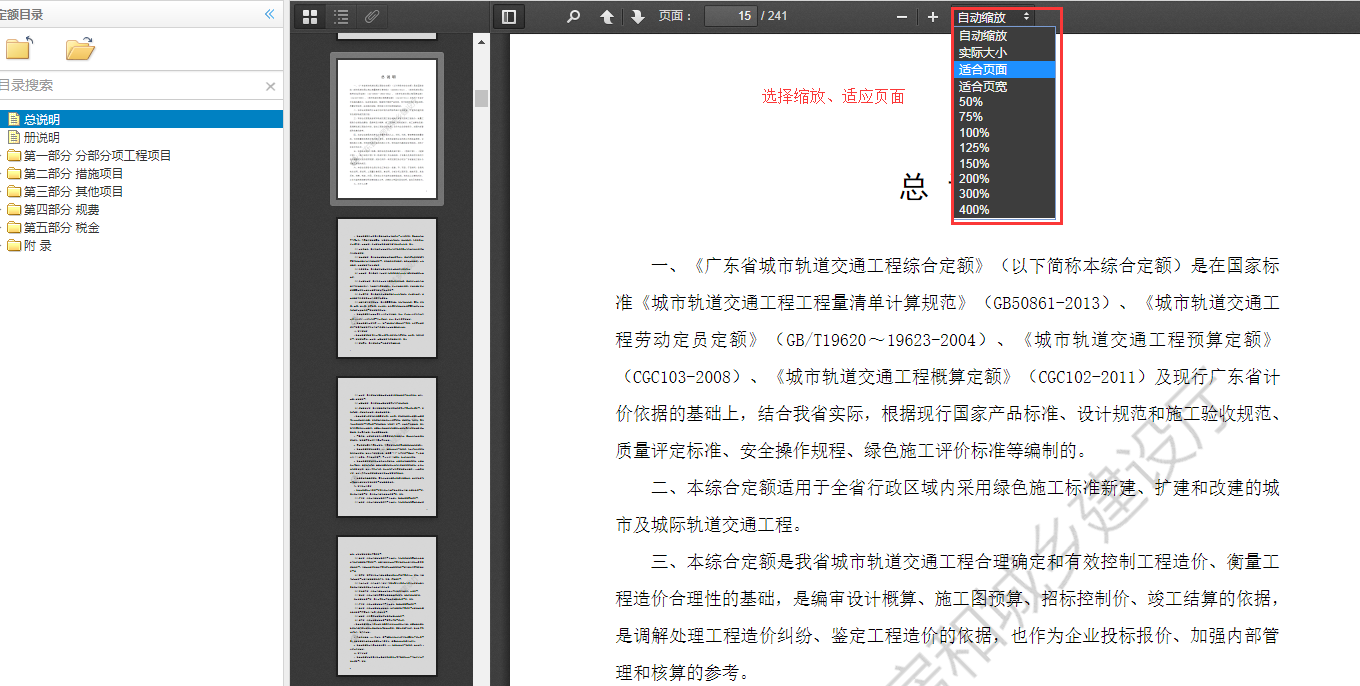Click the open folder icon
1360x686 pixels.
(x=80, y=48)
